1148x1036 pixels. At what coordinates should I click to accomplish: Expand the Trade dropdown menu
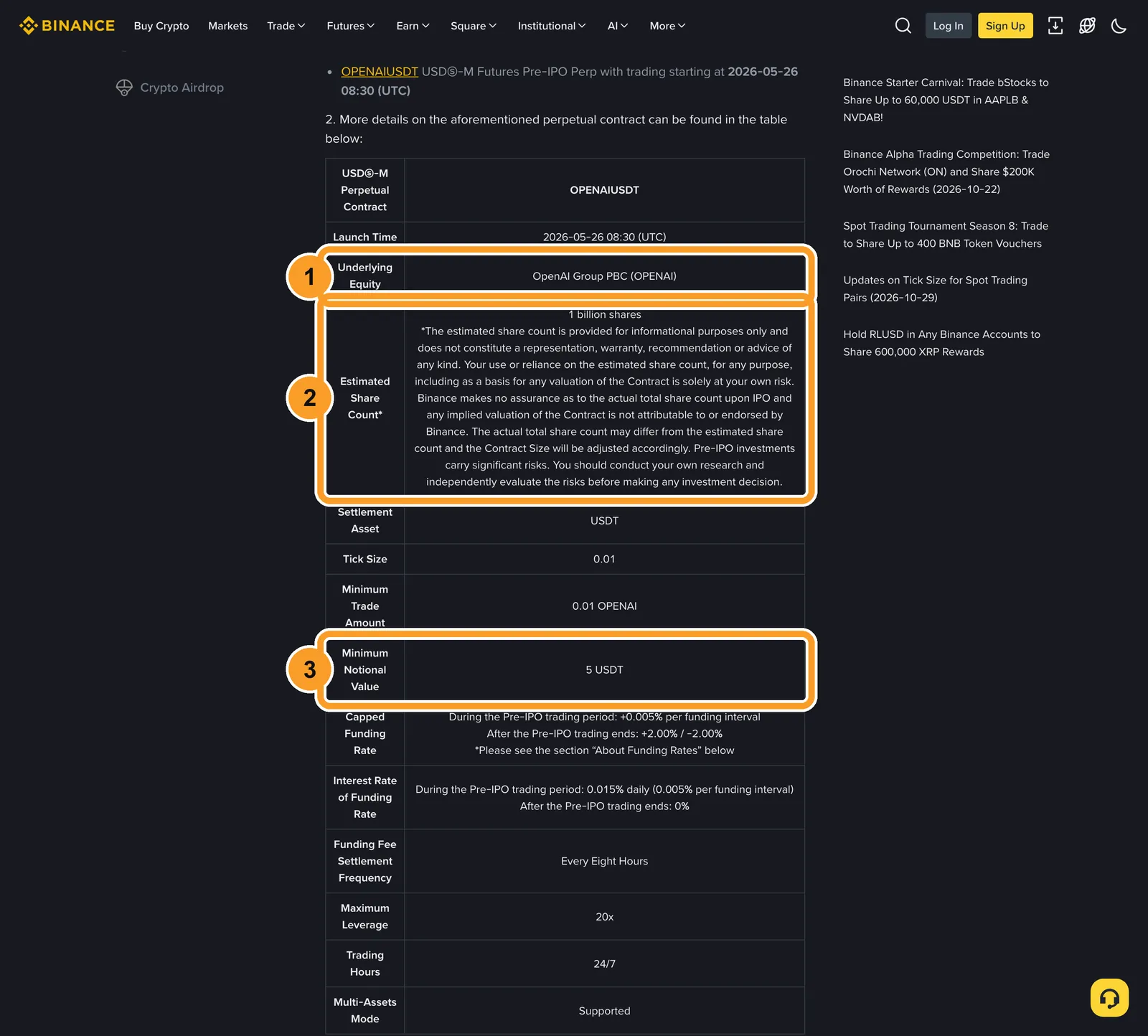click(286, 26)
